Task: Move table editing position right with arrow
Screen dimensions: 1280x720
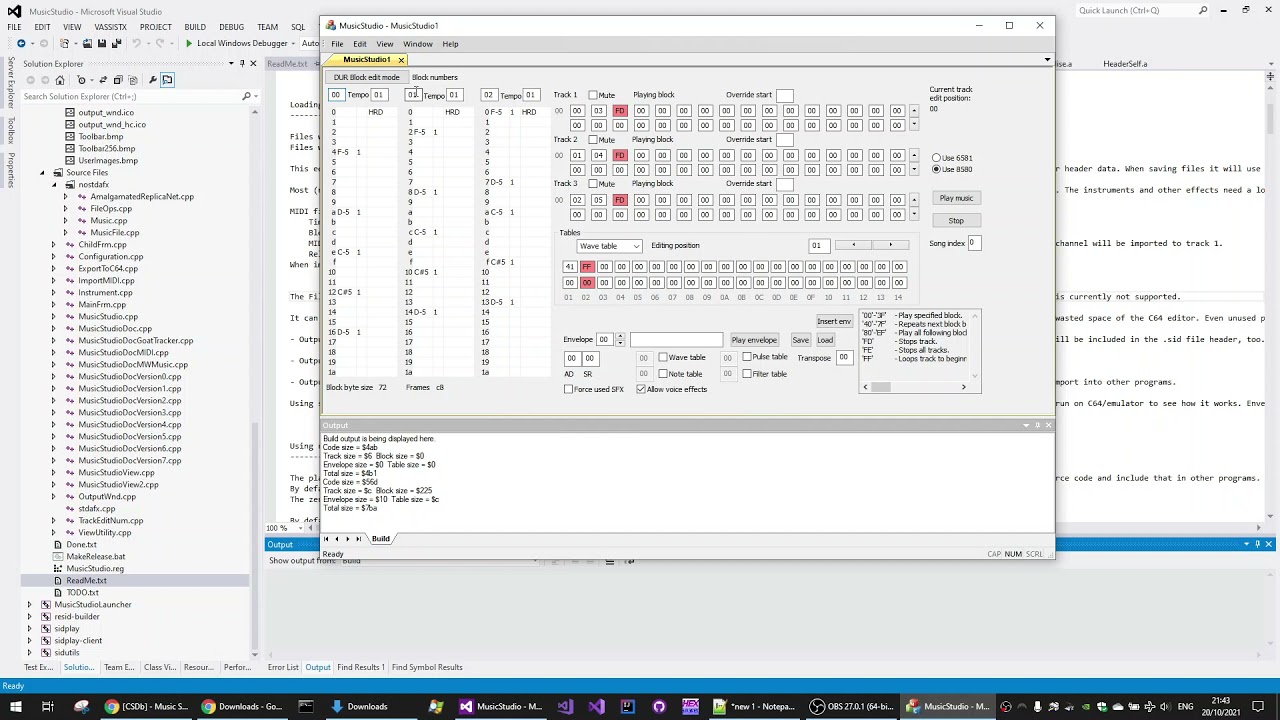Action: (x=890, y=245)
